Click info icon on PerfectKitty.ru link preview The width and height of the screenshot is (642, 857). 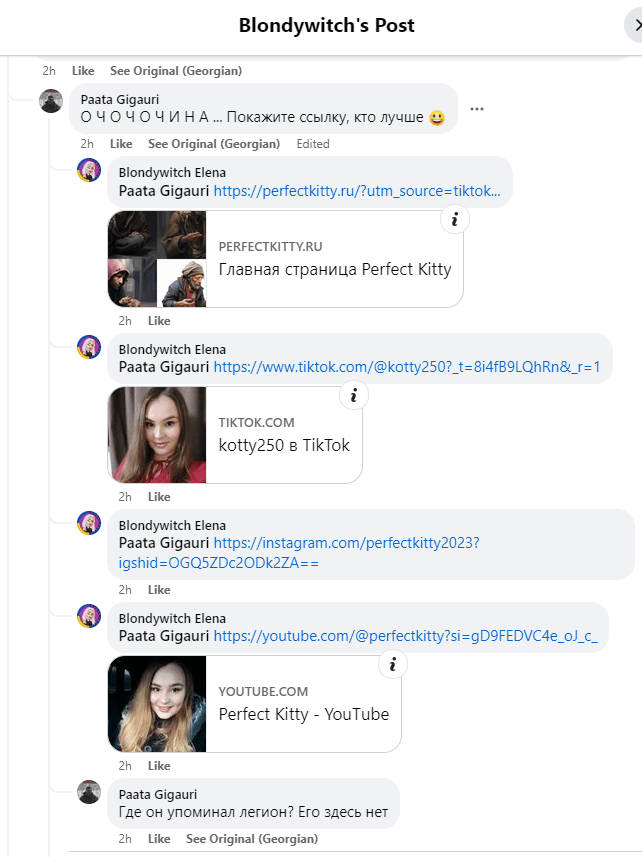point(455,220)
